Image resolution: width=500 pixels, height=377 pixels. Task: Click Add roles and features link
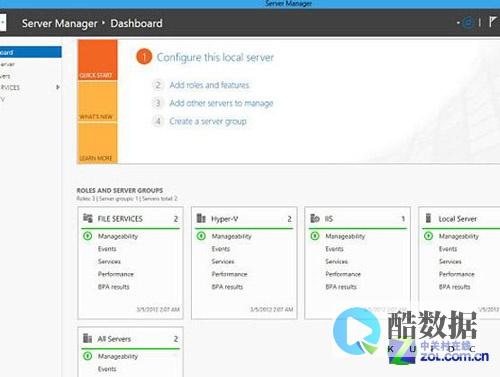click(x=209, y=85)
